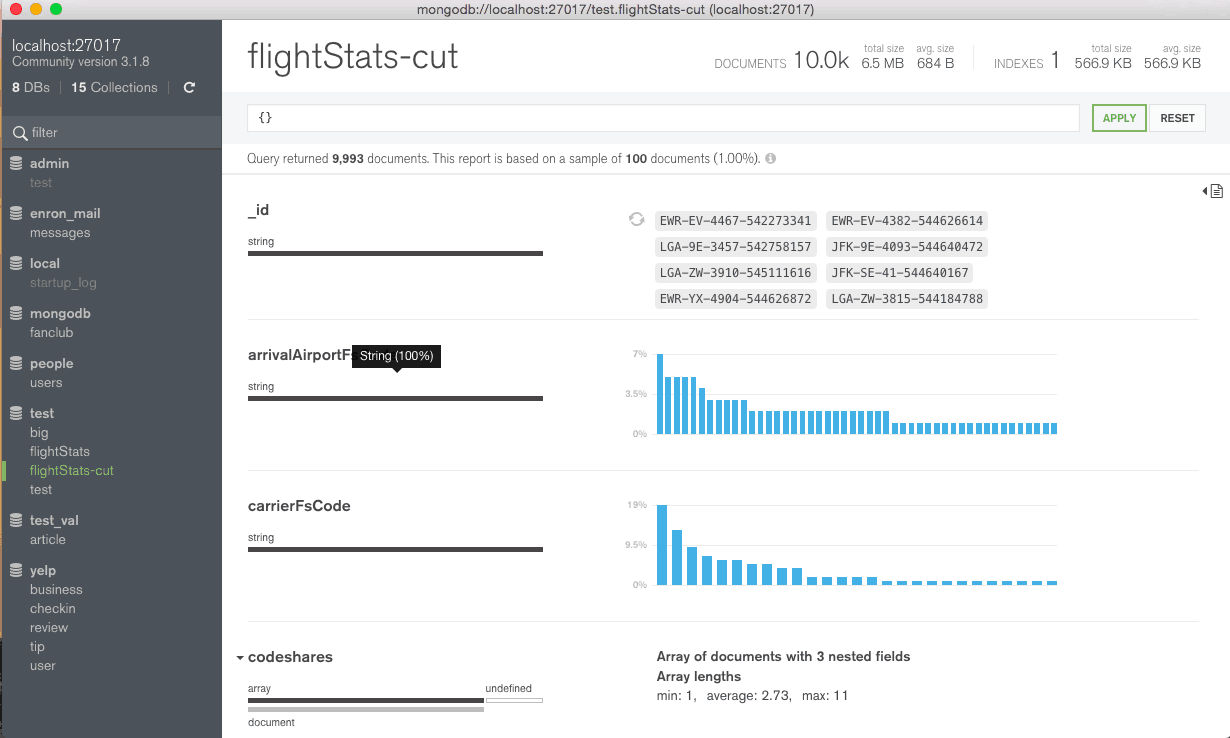
Task: Reset the query filter
Action: (1177, 117)
